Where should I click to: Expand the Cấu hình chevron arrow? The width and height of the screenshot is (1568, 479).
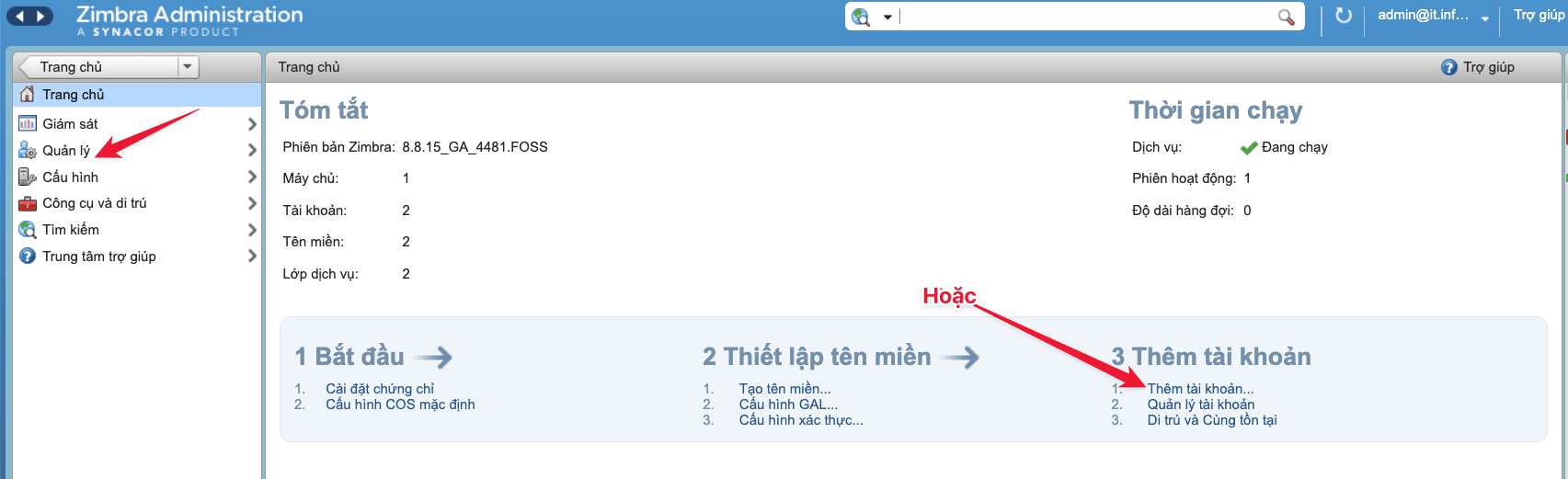[251, 177]
